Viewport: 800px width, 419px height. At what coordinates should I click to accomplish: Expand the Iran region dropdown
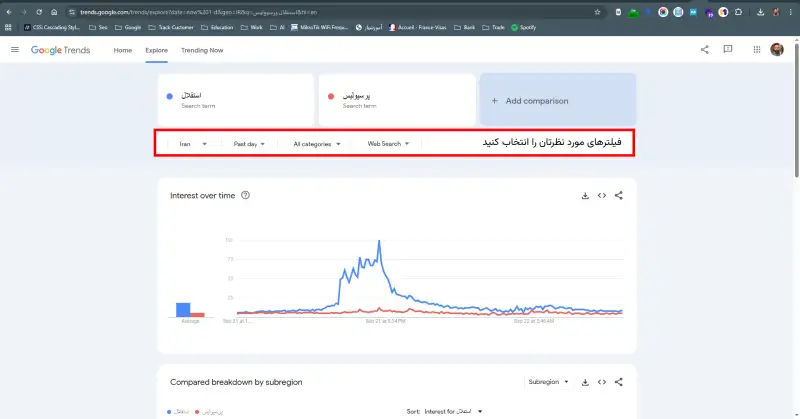192,144
